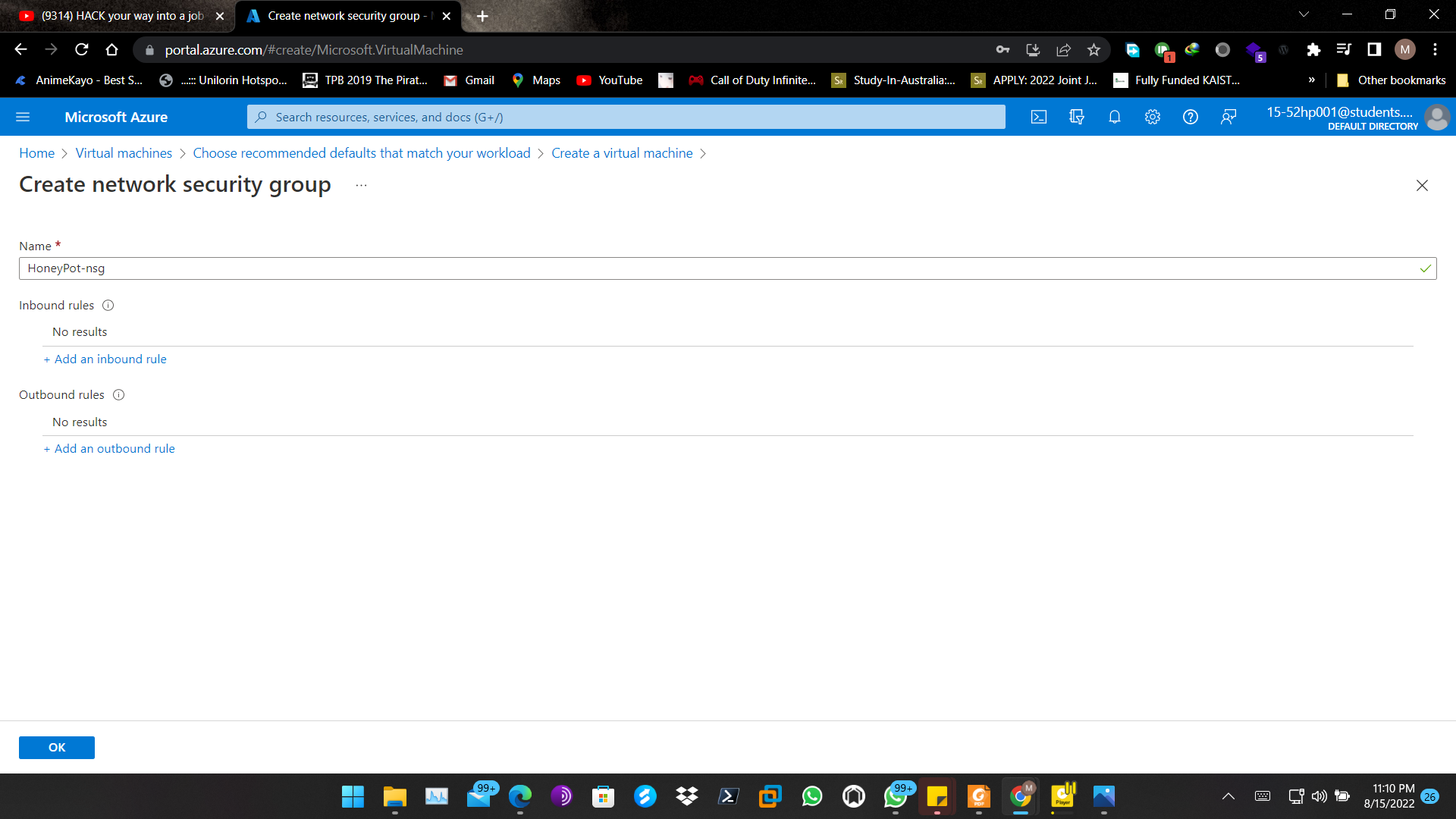Screen dimensions: 1456x819
Task: Click Directories and subscriptions filter icon
Action: pos(1077,117)
